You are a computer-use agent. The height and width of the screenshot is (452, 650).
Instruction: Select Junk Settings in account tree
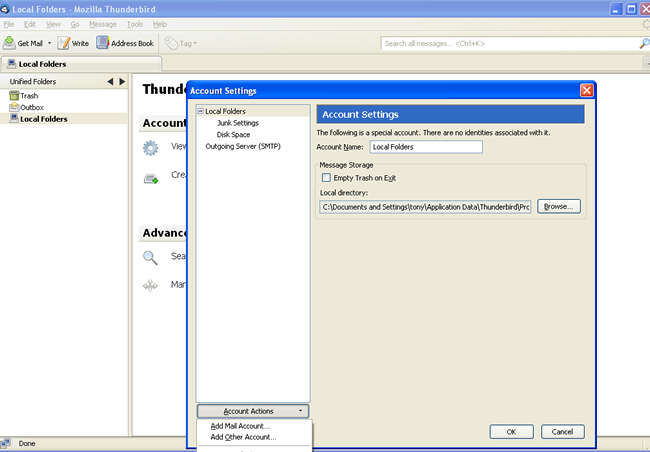(x=238, y=123)
